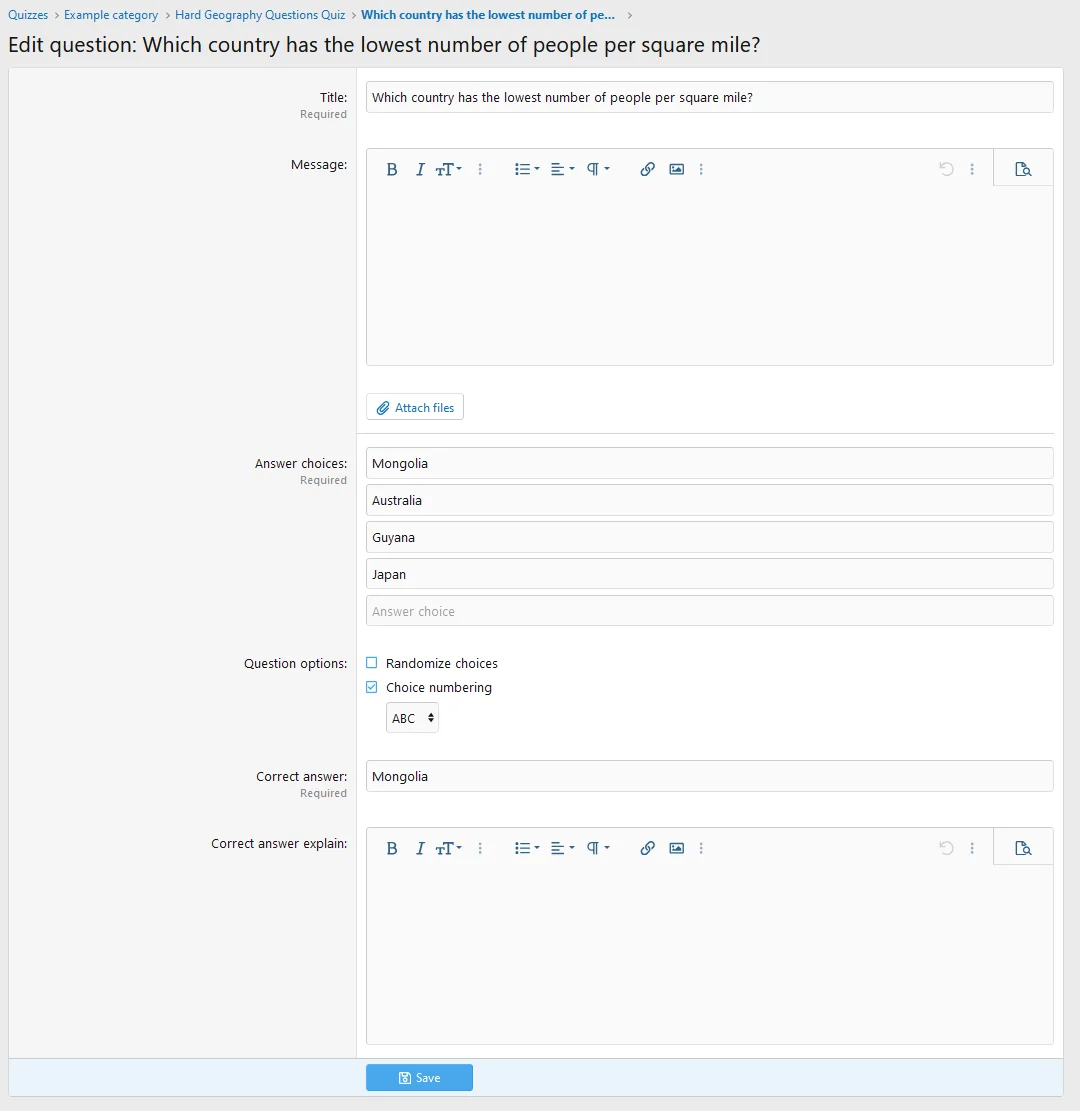Insert link in Correct answer explain editor

[x=647, y=849]
